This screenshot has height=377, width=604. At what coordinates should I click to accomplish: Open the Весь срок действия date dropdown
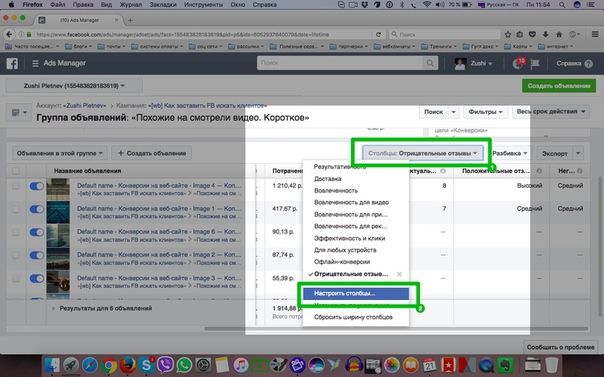pos(550,112)
